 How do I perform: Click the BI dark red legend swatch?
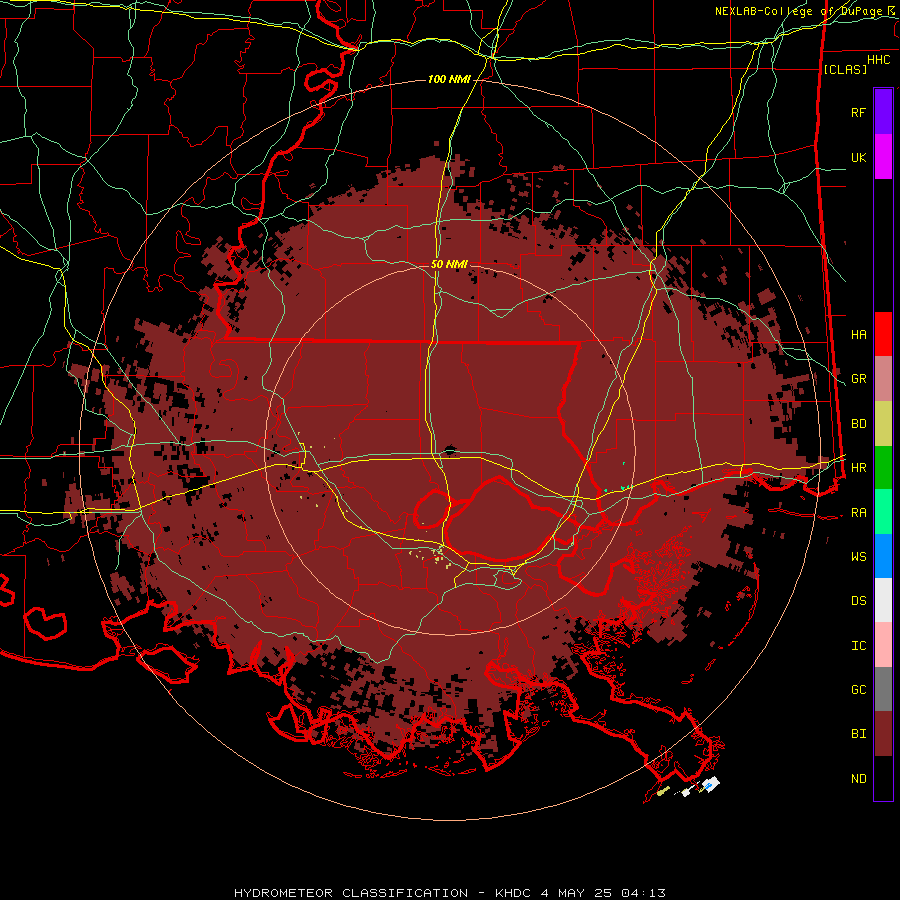pyautogui.click(x=883, y=734)
